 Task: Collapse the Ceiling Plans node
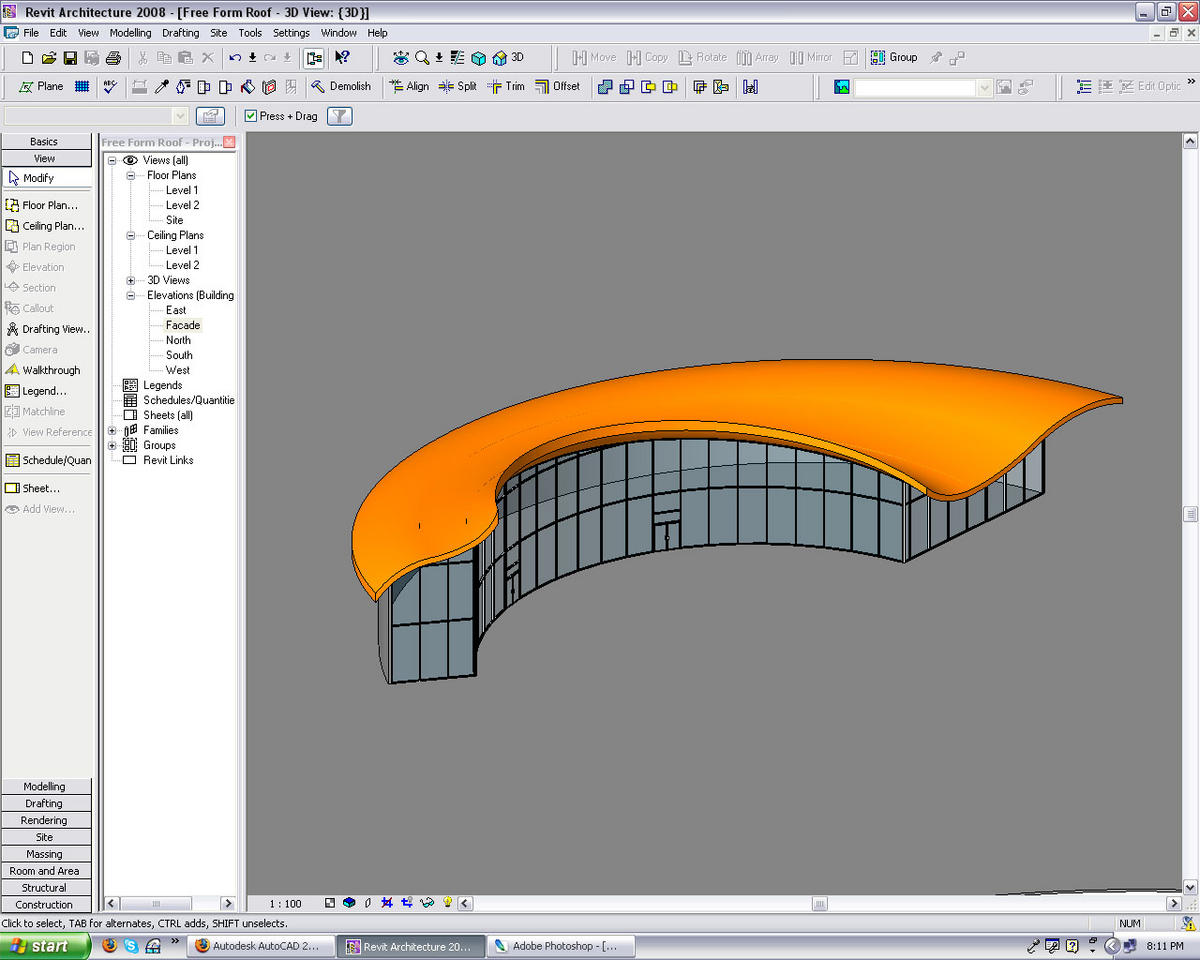130,235
